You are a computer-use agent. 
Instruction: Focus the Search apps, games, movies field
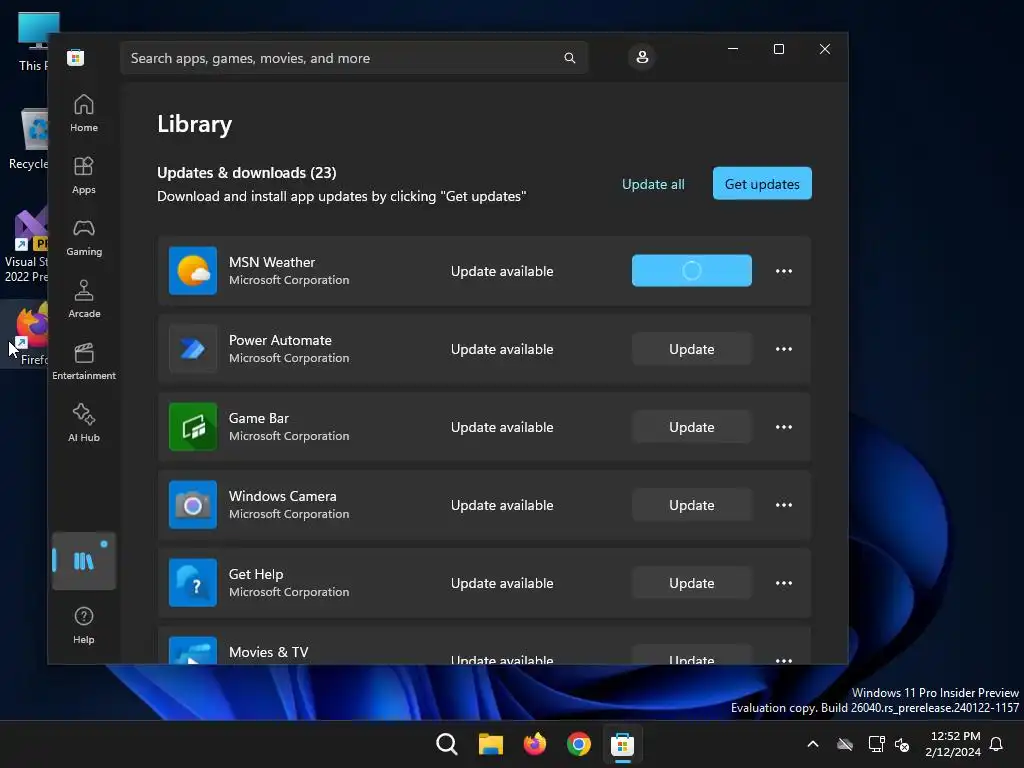(354, 58)
